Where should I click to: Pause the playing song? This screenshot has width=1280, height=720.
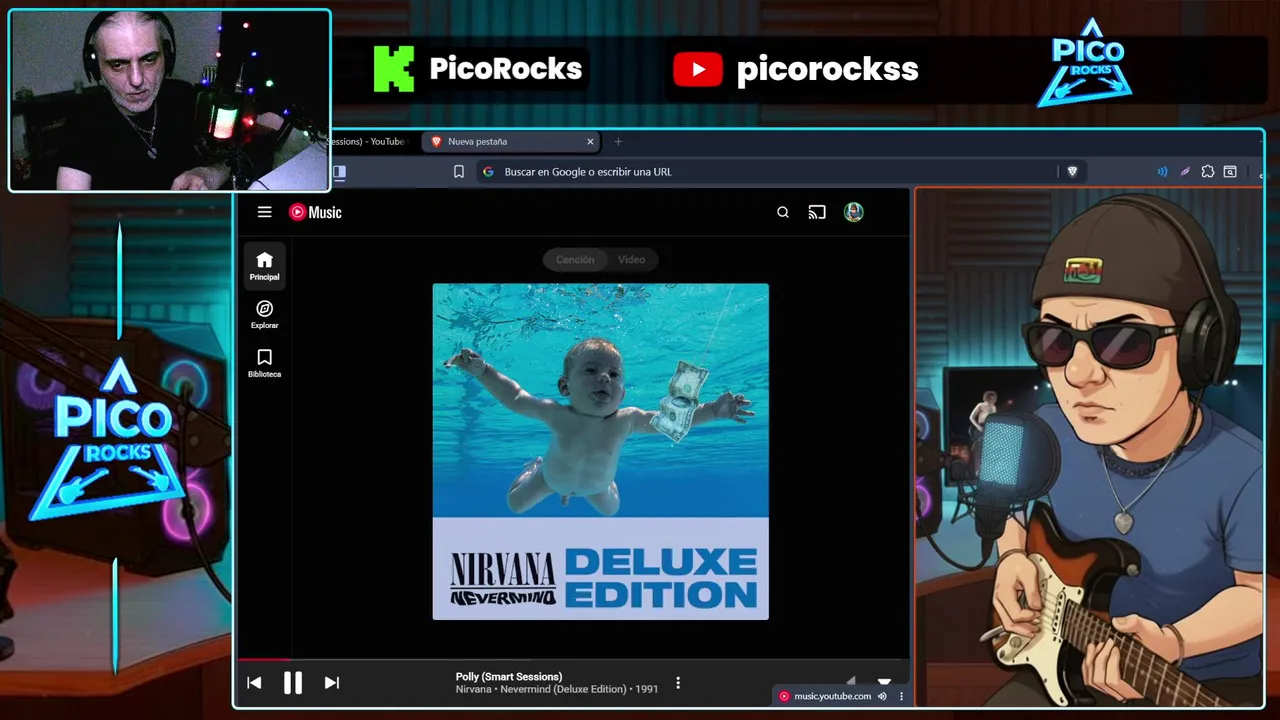point(293,683)
